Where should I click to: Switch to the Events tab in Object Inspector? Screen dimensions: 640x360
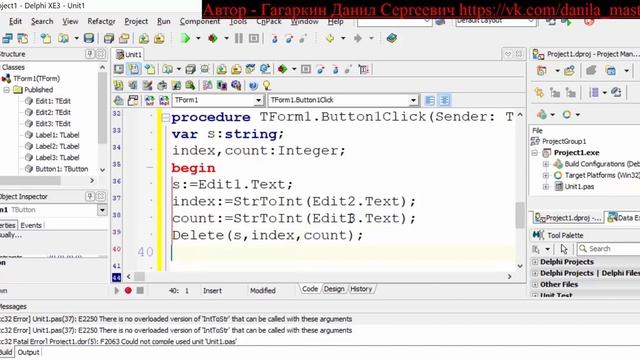[x=31, y=225]
